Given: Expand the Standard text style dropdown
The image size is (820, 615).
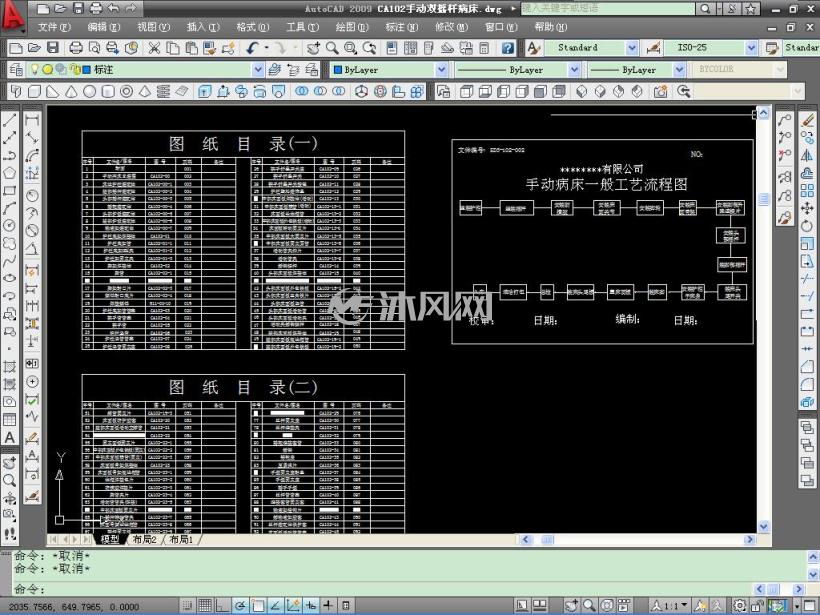Looking at the screenshot, I should pos(632,48).
